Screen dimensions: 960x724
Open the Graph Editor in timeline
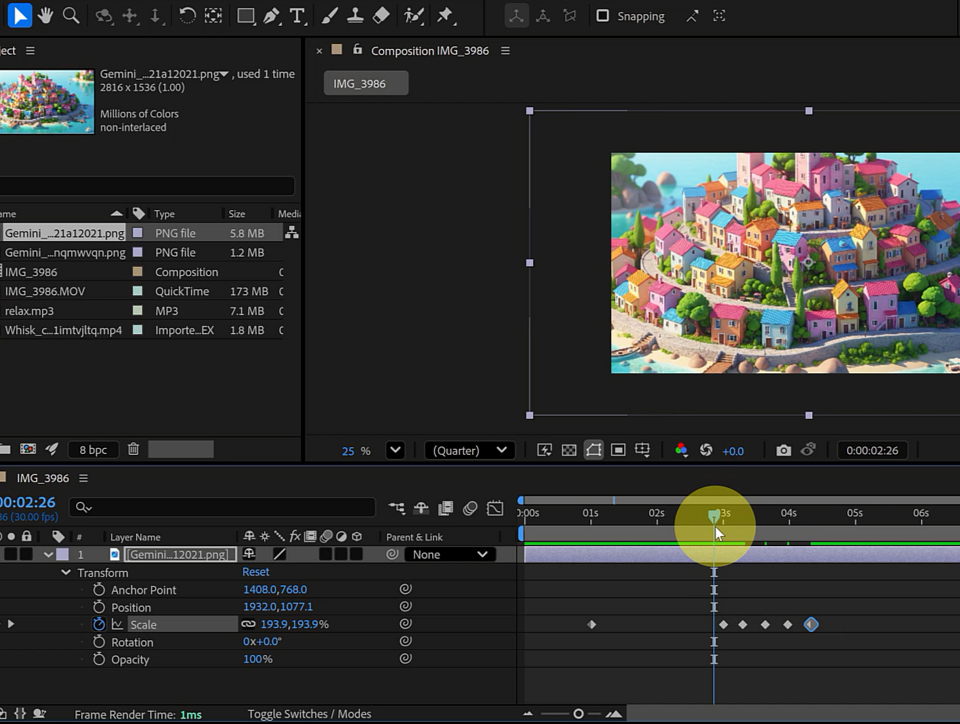click(495, 509)
